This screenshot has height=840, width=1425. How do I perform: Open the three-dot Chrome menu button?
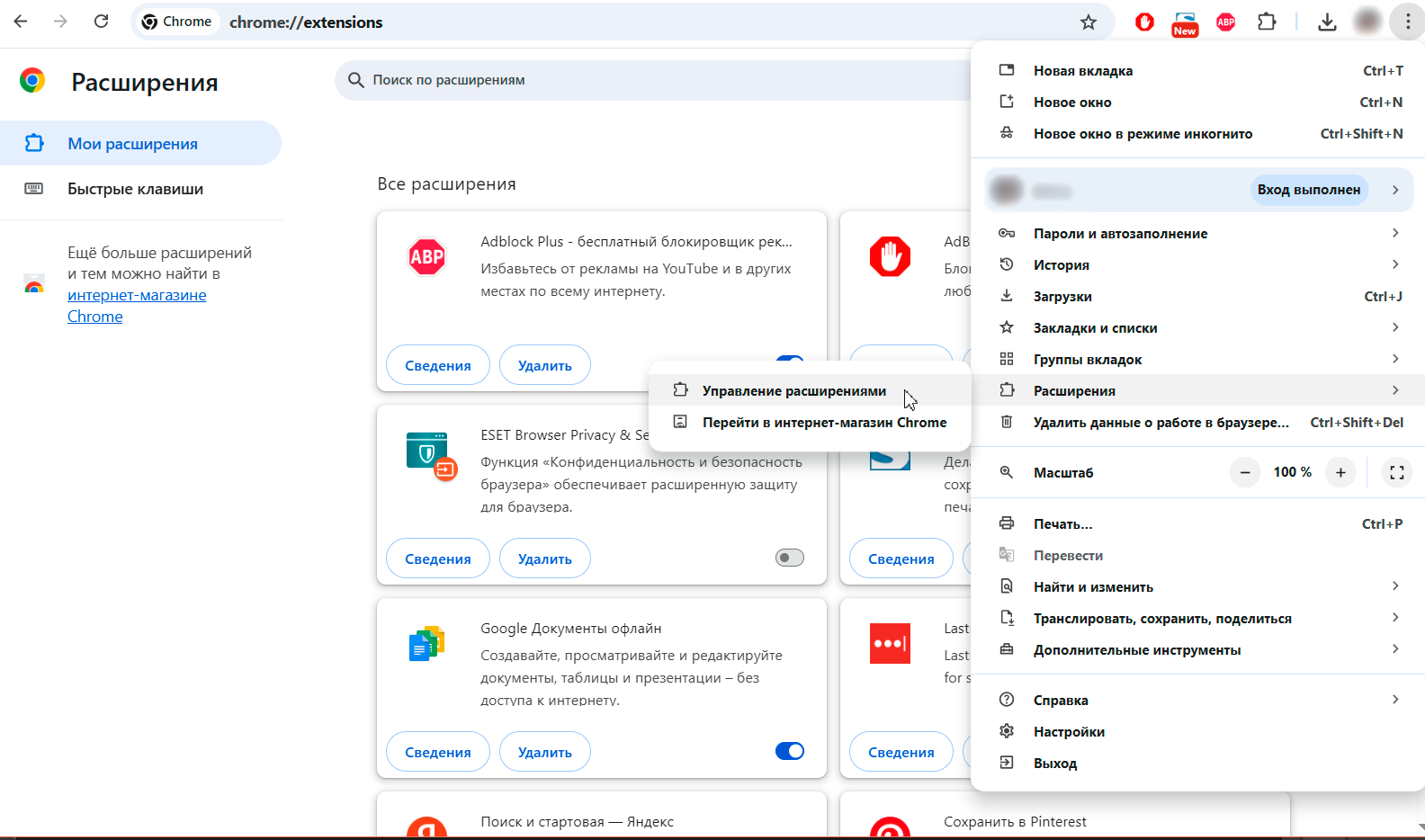pos(1407,22)
